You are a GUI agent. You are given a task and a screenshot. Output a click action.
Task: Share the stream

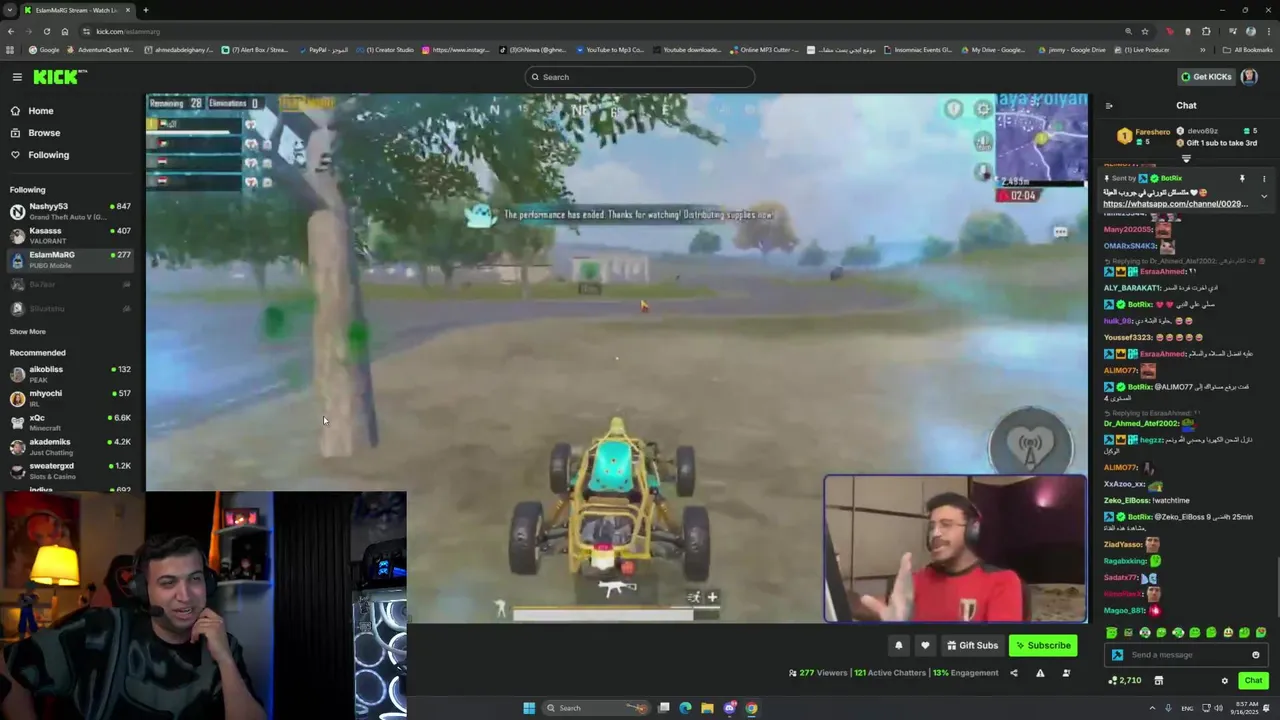click(x=1014, y=673)
